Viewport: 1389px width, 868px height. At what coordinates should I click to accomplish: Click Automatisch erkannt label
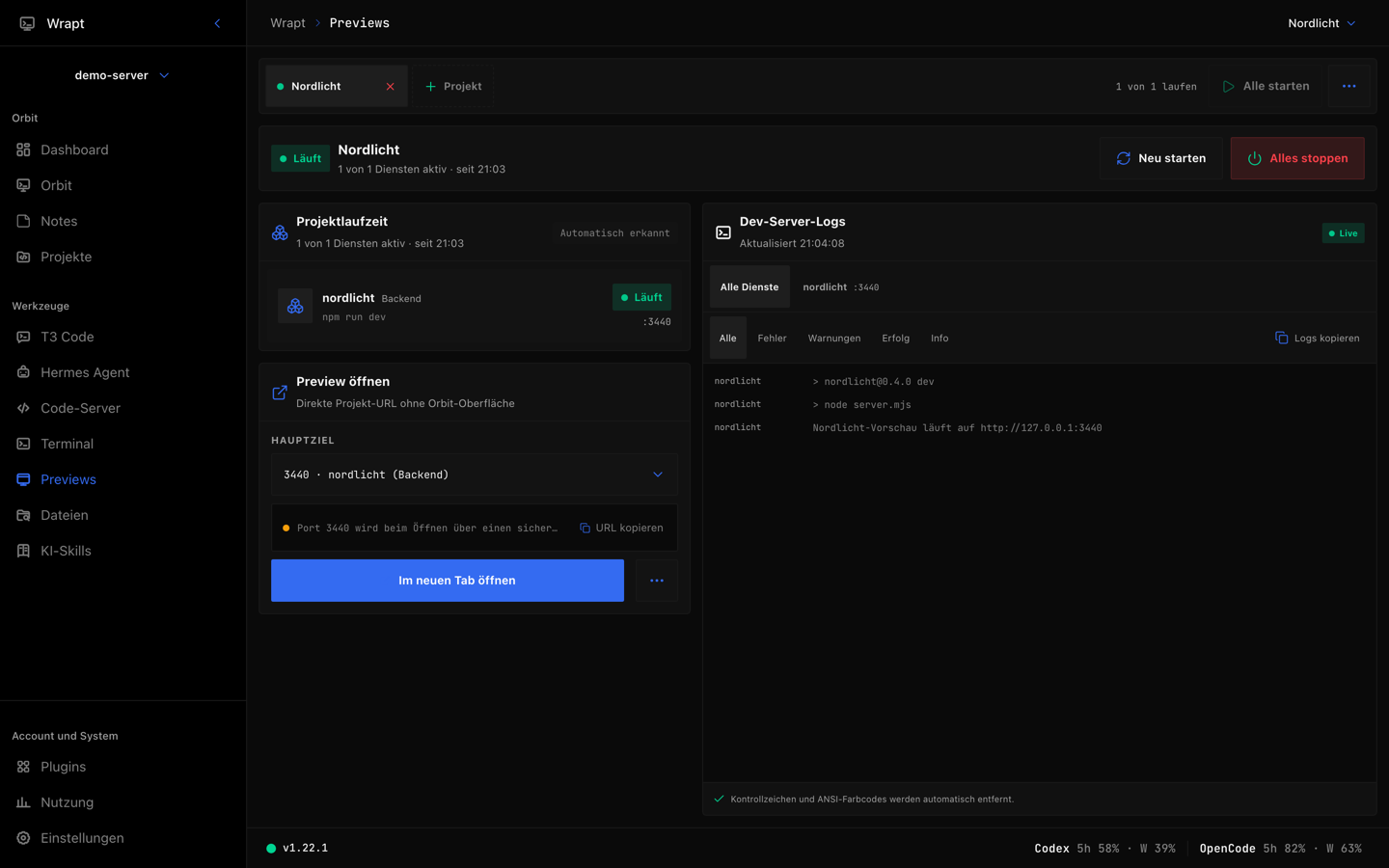tap(614, 232)
